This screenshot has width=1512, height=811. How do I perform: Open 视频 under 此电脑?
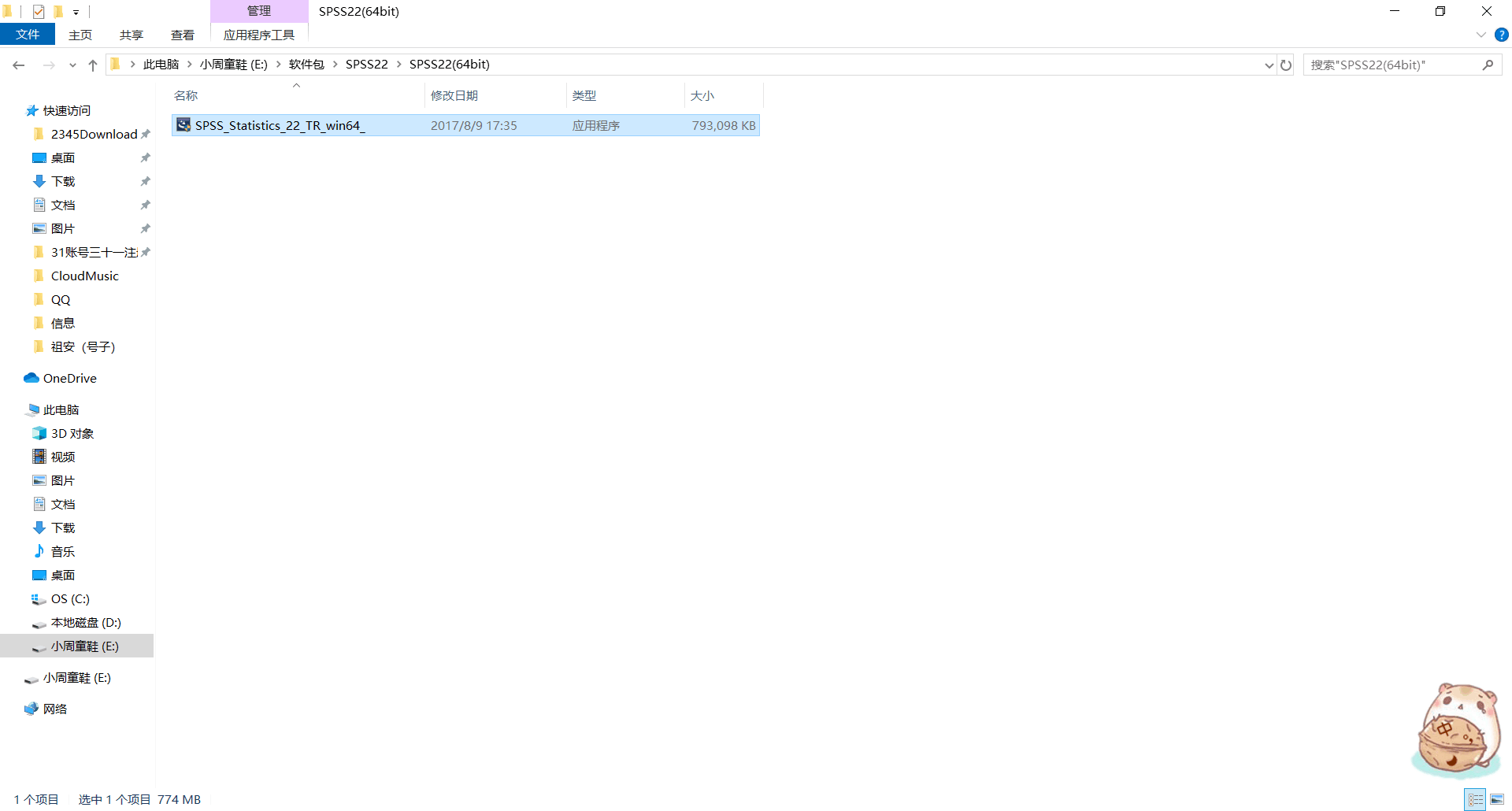(x=63, y=457)
